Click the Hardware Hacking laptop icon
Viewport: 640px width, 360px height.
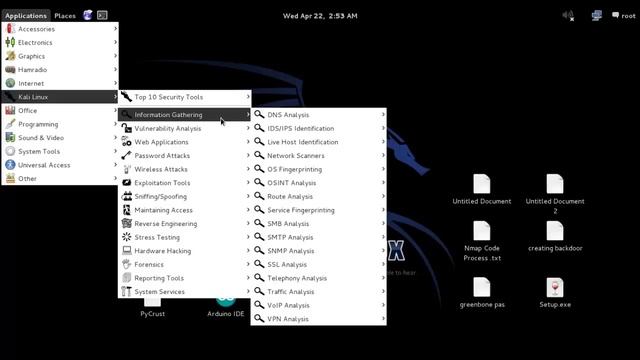[127, 251]
